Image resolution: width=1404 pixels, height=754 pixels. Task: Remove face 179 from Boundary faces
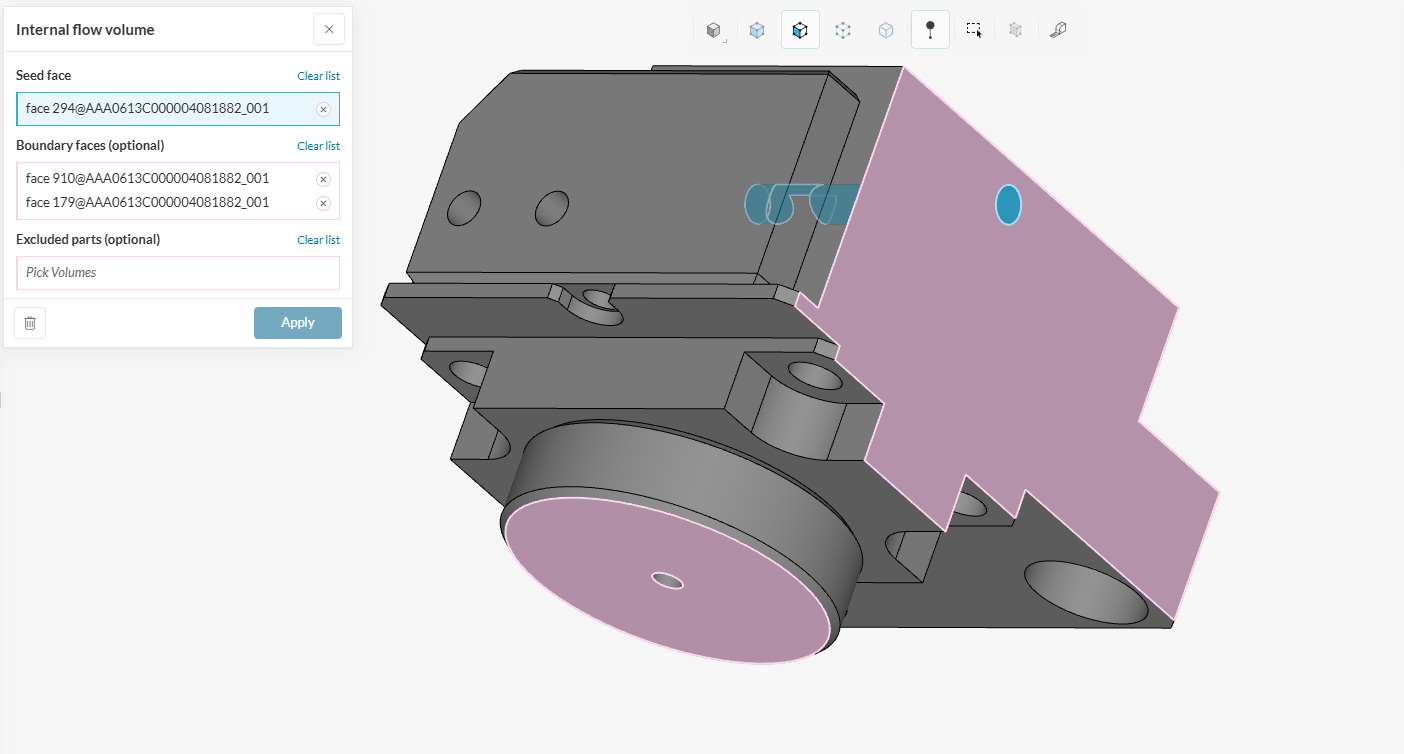pyautogui.click(x=323, y=203)
